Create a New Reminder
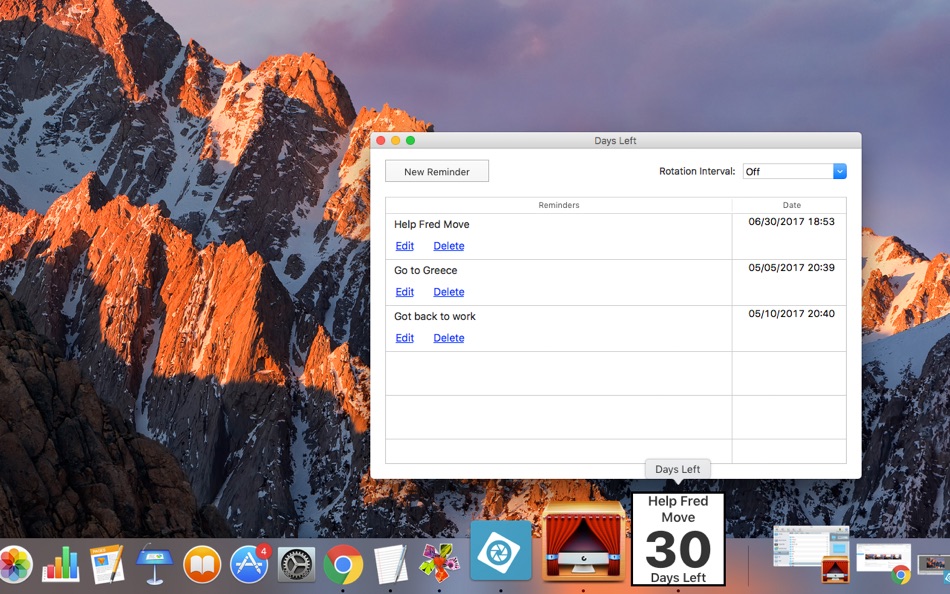Screen dimensions: 950x594 point(437,172)
